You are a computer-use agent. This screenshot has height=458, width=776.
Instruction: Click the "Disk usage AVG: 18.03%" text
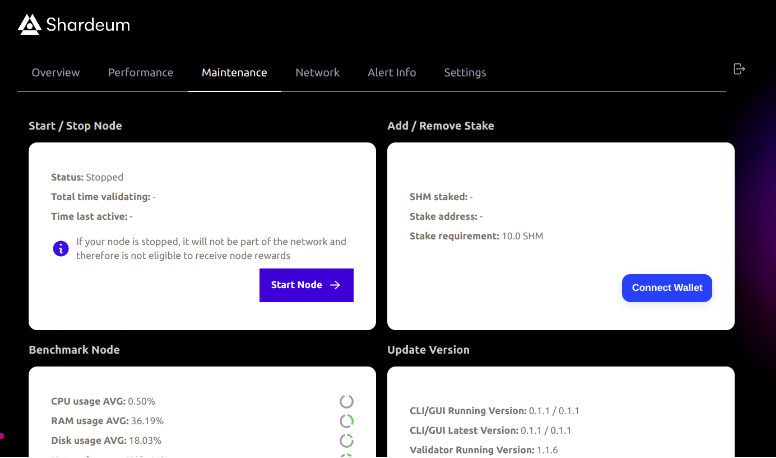106,440
